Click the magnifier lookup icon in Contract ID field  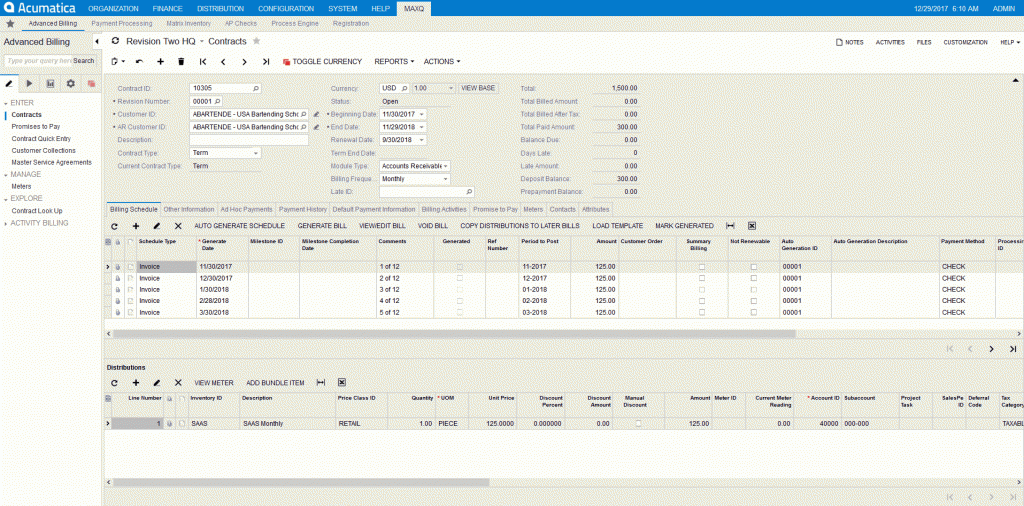pyautogui.click(x=255, y=88)
